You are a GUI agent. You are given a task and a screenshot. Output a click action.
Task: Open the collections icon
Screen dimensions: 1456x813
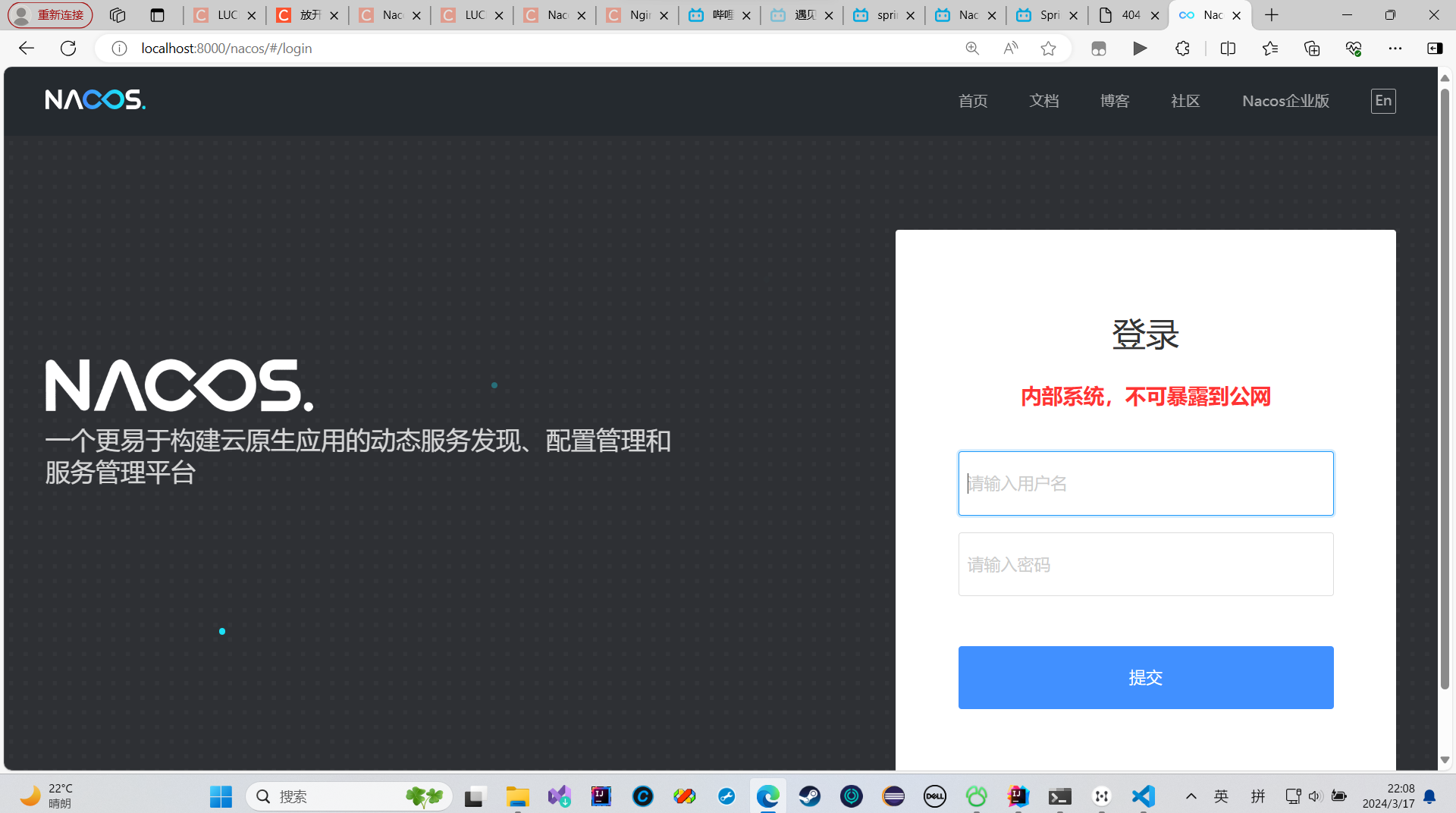(1312, 49)
